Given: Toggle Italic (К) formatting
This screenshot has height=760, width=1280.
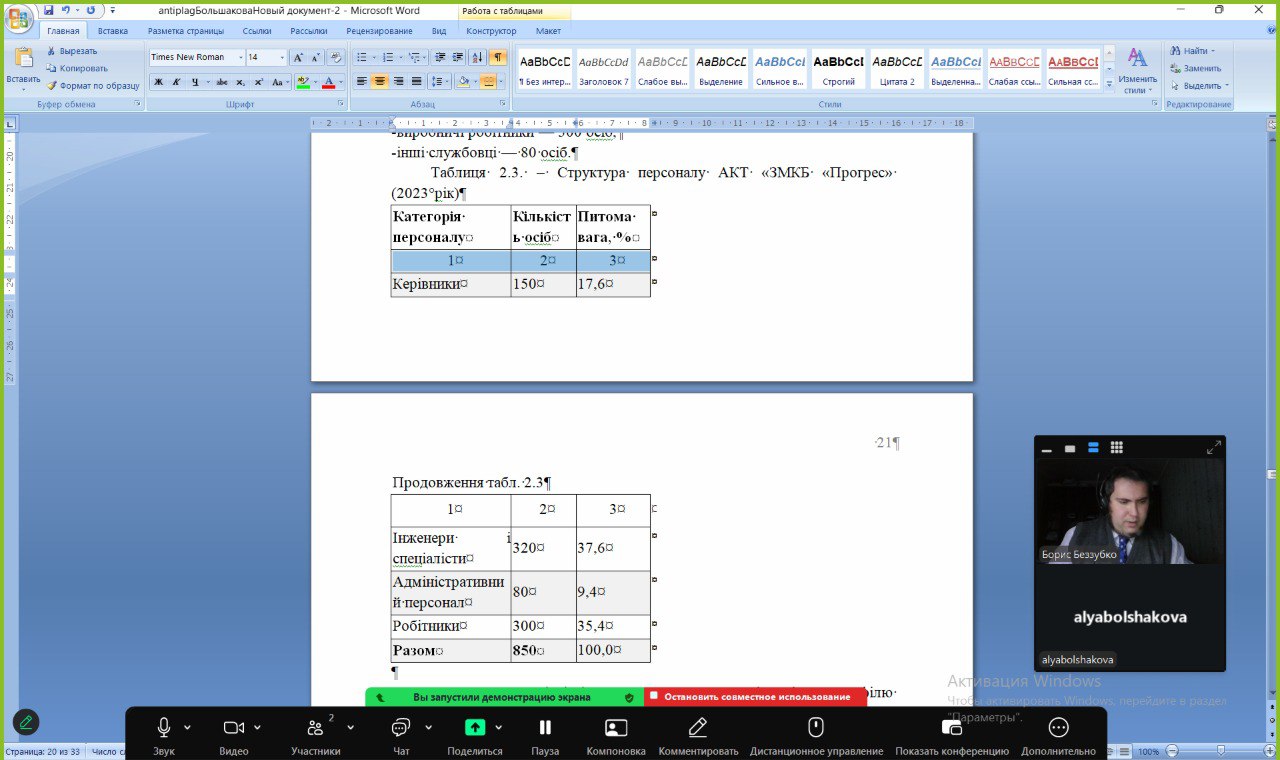Looking at the screenshot, I should tap(176, 82).
